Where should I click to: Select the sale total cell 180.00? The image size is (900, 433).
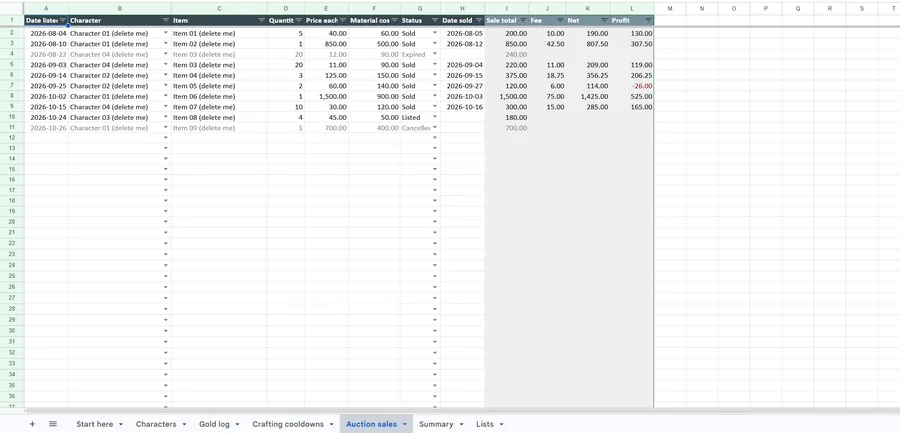[x=506, y=117]
